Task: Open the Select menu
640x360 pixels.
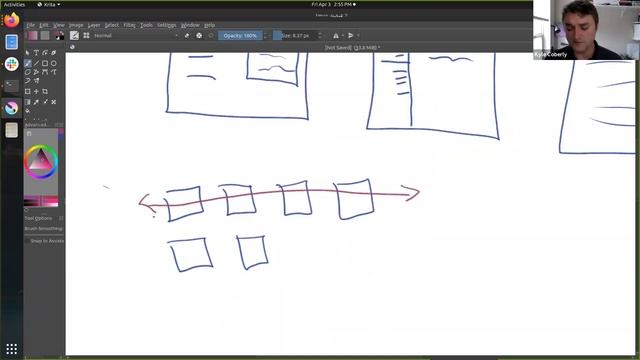Action: (111, 25)
